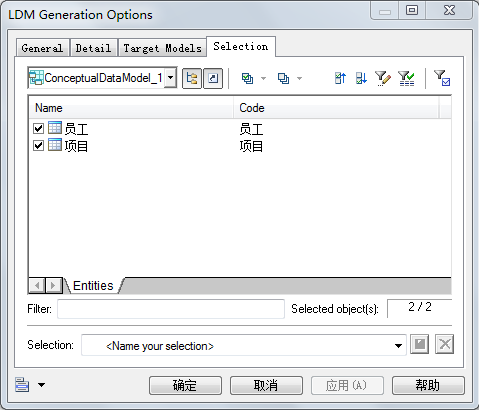This screenshot has height=410, width=479.
Task: Click the 帮助 button
Action: tap(428, 386)
